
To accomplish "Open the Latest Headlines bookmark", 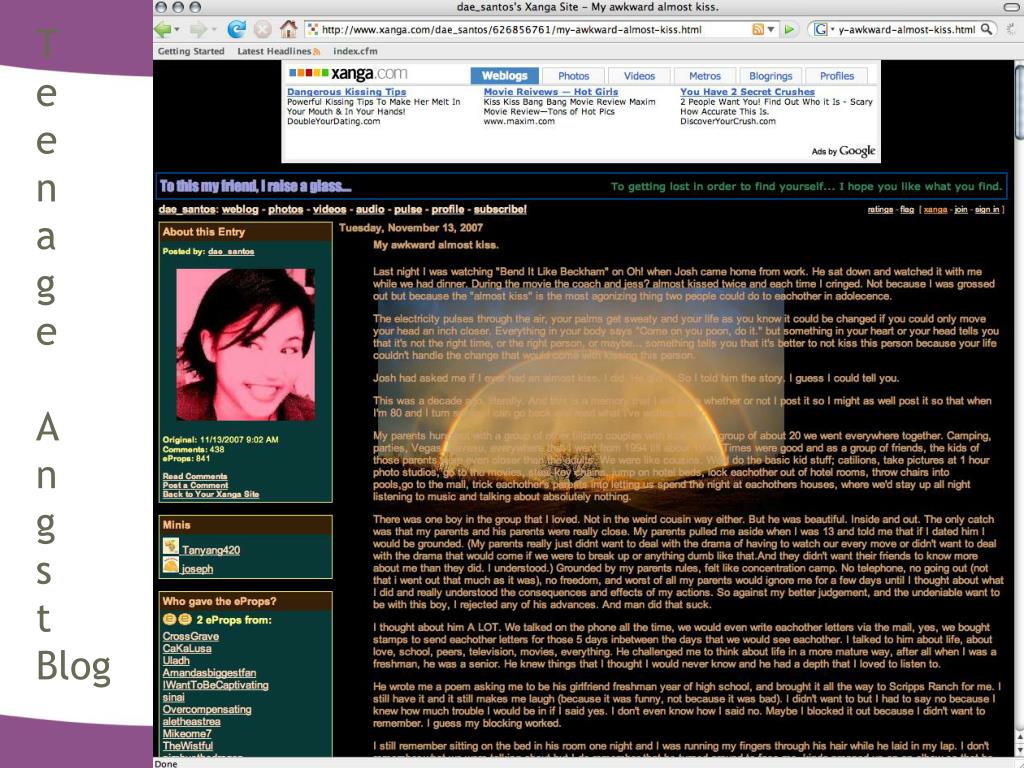I will click(x=278, y=51).
